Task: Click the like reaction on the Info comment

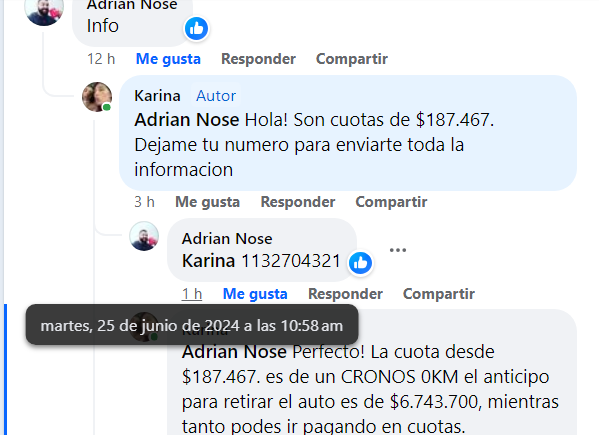Action: (196, 28)
